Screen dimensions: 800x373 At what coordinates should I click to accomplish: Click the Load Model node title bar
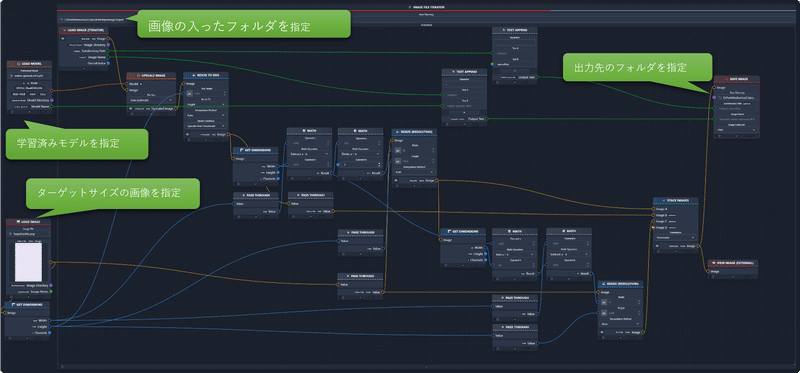click(x=29, y=64)
